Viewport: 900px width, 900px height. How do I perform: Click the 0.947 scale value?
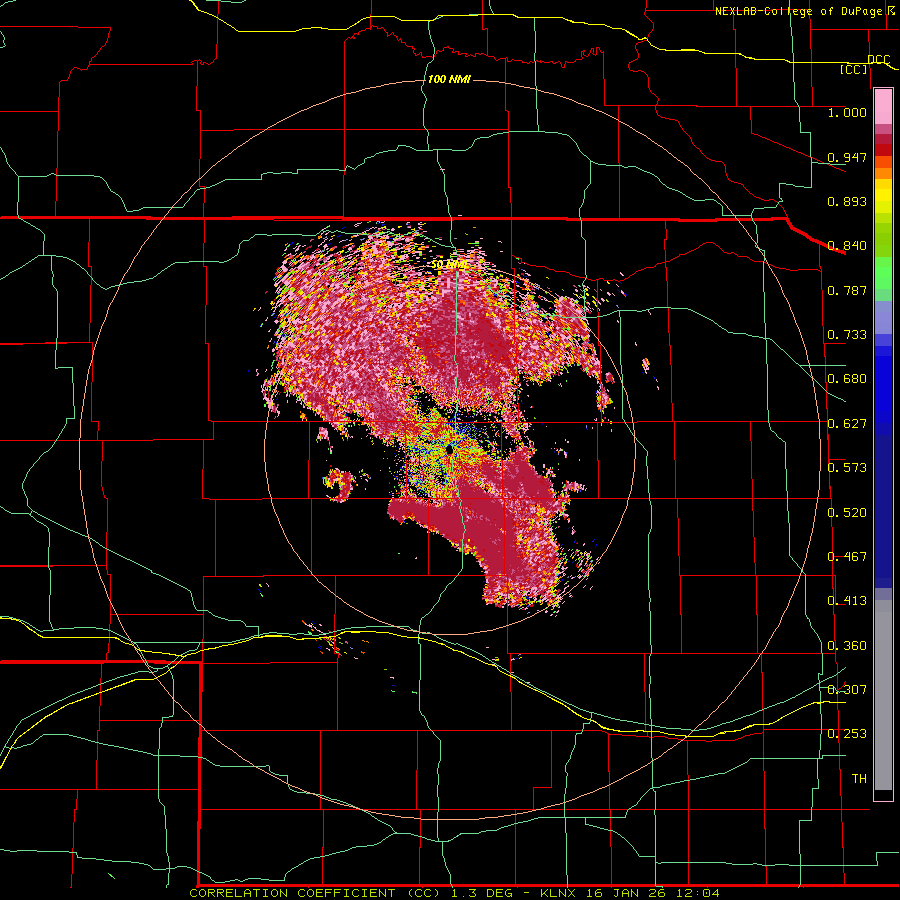847,157
